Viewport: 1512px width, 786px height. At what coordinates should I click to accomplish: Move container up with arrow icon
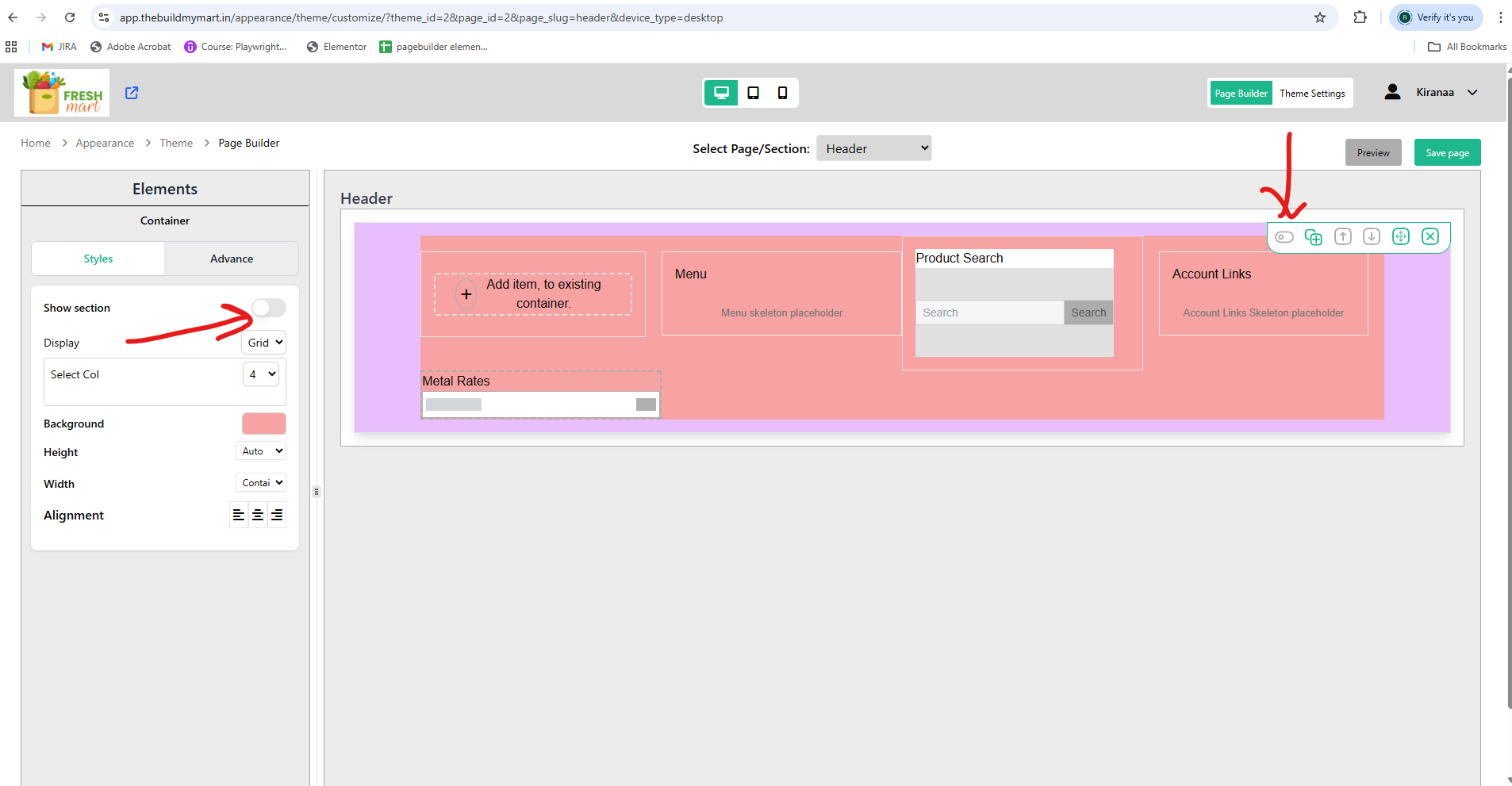1343,236
